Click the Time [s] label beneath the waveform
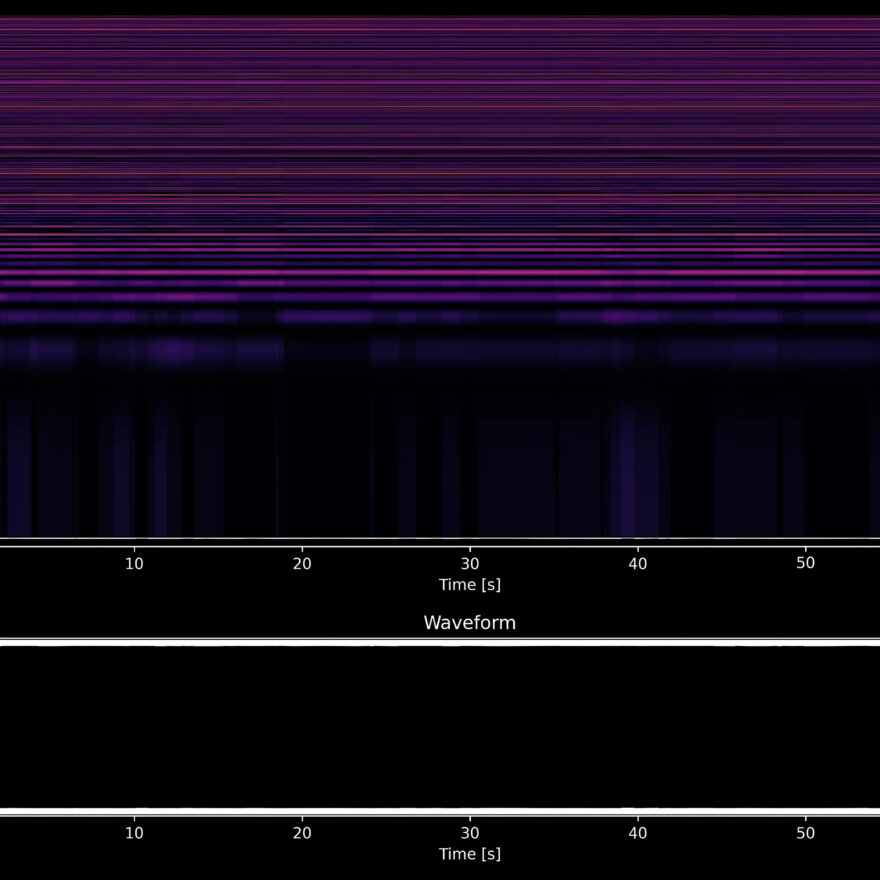 pyautogui.click(x=469, y=854)
